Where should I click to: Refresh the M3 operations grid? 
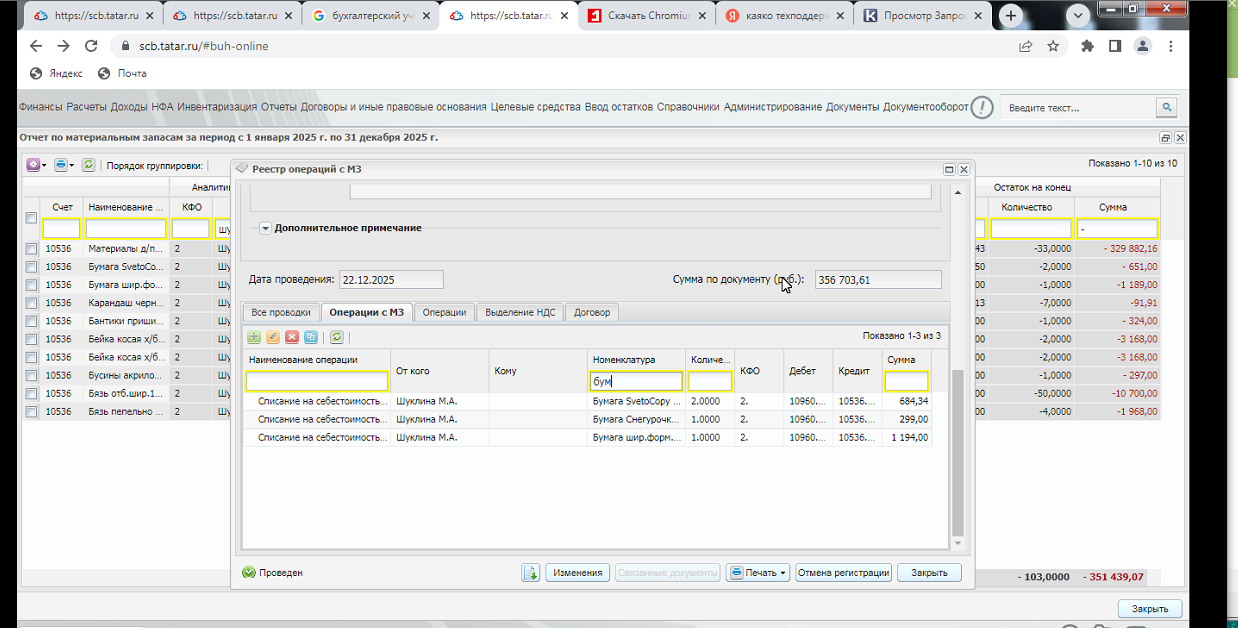337,337
